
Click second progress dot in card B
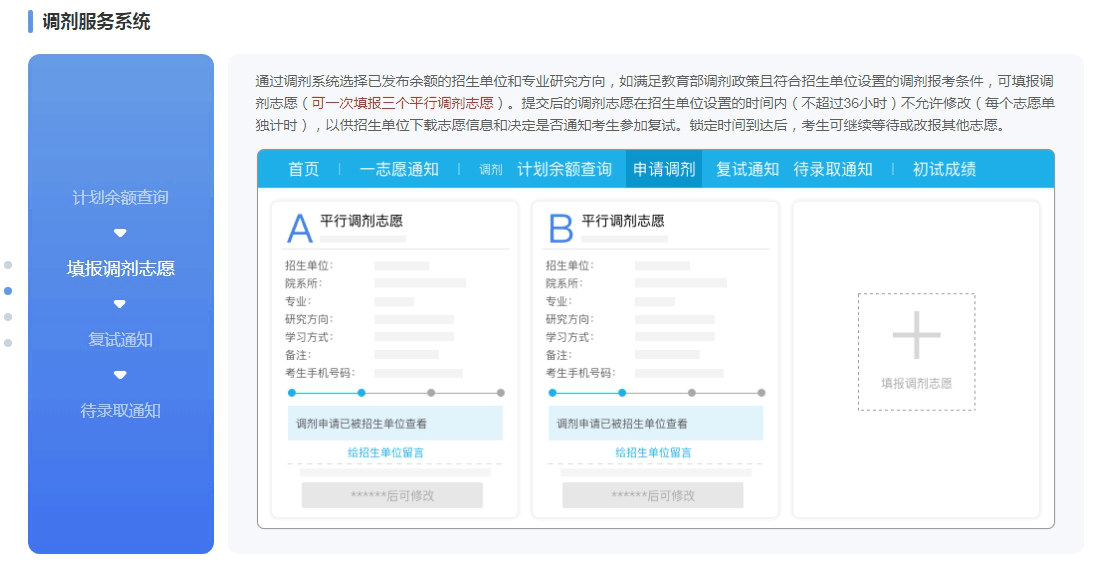tap(622, 393)
